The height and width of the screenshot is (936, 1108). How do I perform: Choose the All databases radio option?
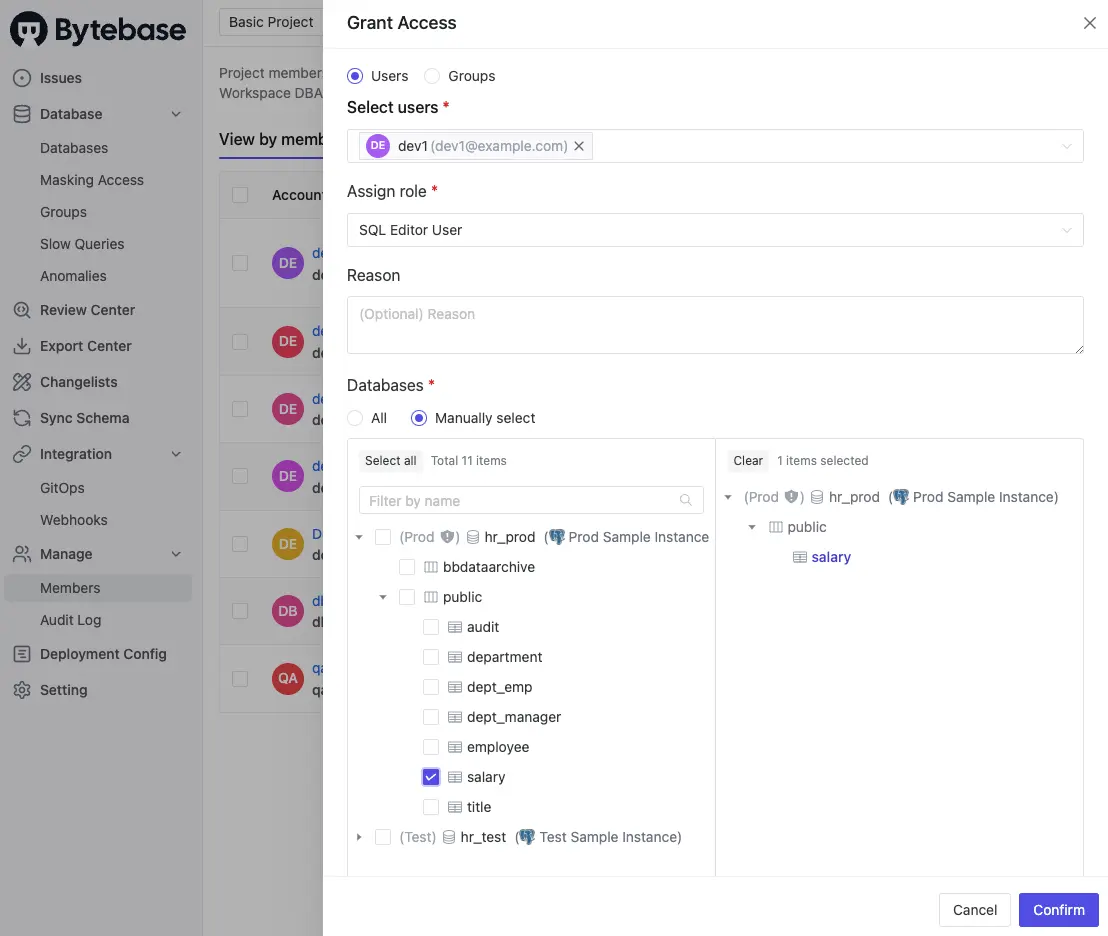[355, 418]
